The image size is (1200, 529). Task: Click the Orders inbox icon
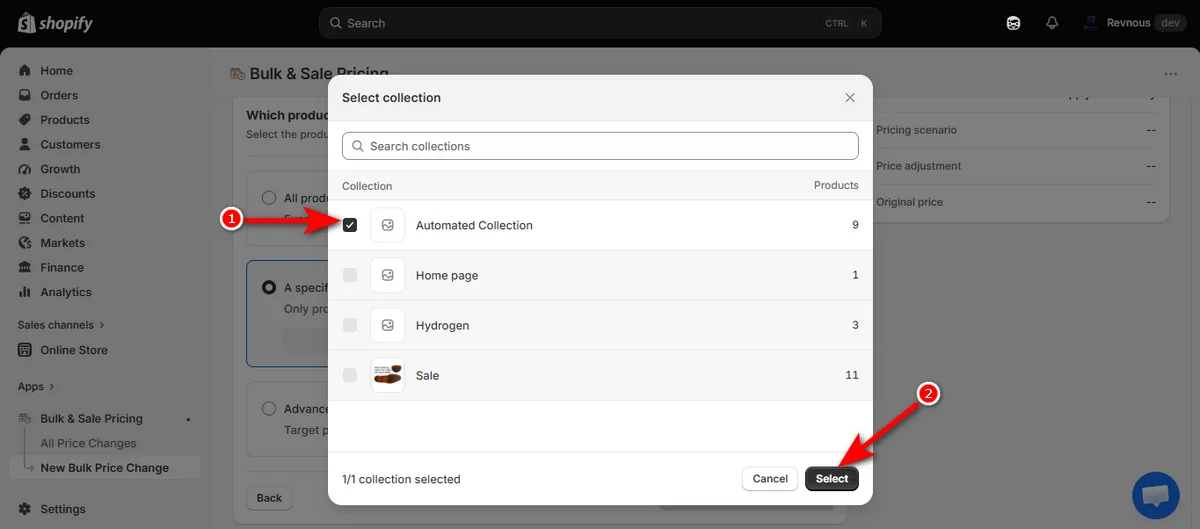click(25, 95)
